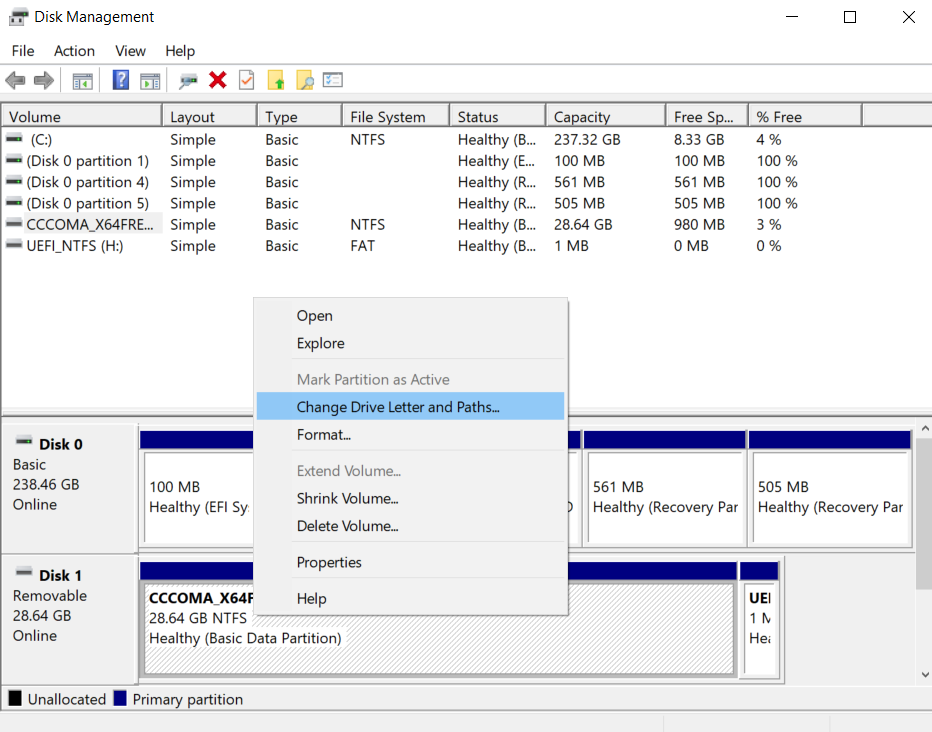Click the magnifying glass search toolbar icon
Viewport: 932px width, 732px height.
pos(304,81)
